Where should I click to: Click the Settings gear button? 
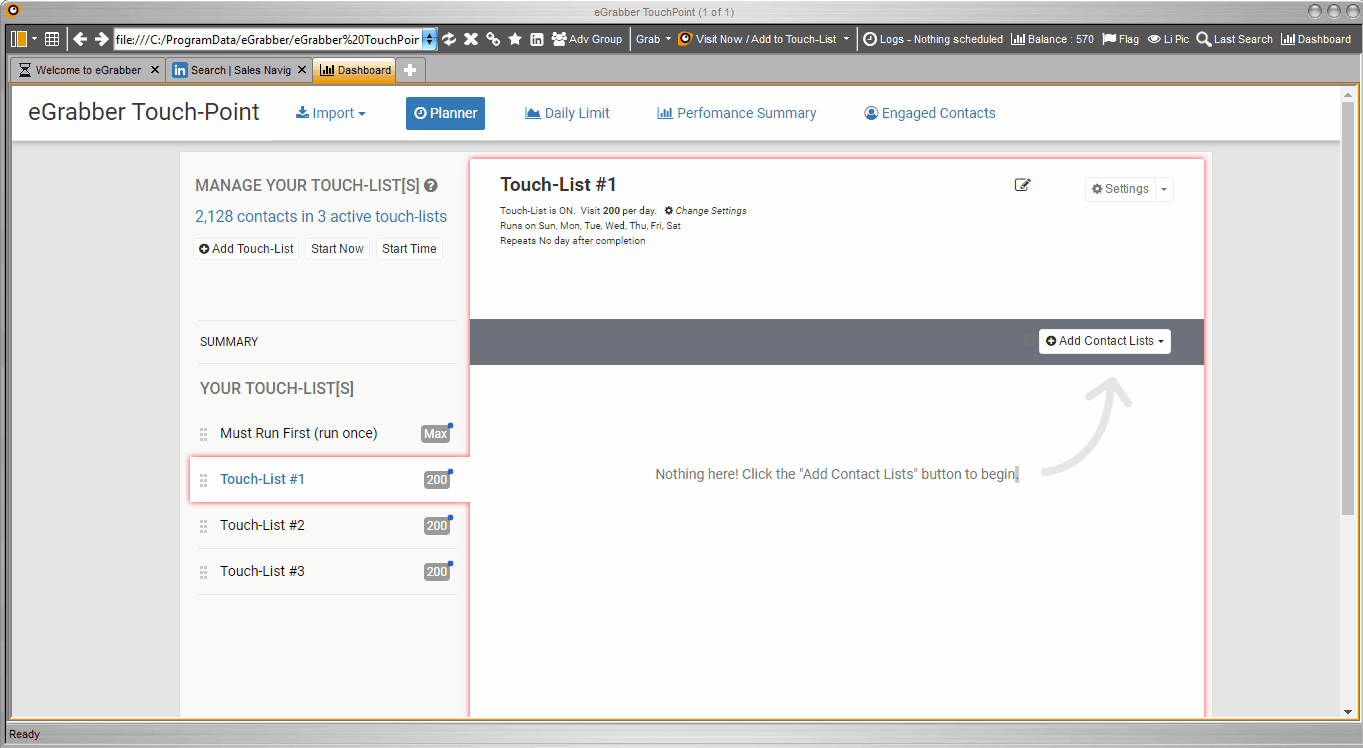pyautogui.click(x=1120, y=189)
